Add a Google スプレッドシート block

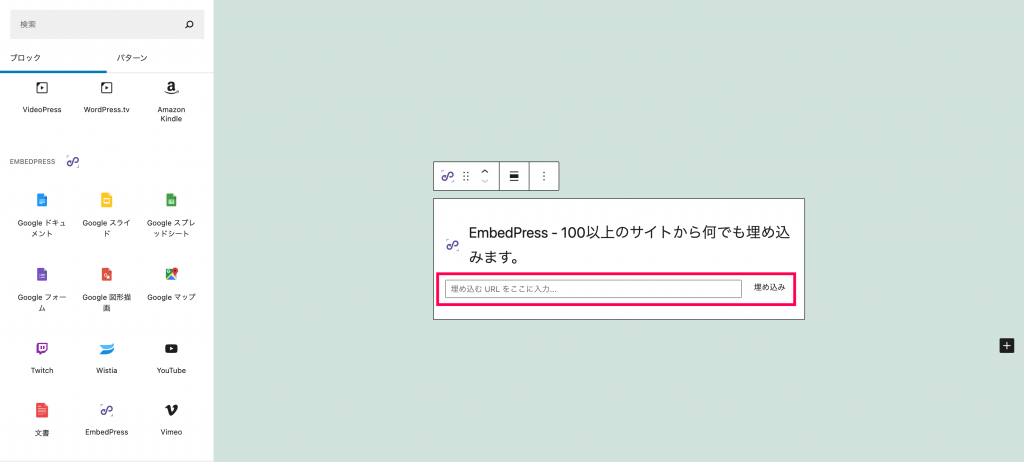click(x=171, y=216)
